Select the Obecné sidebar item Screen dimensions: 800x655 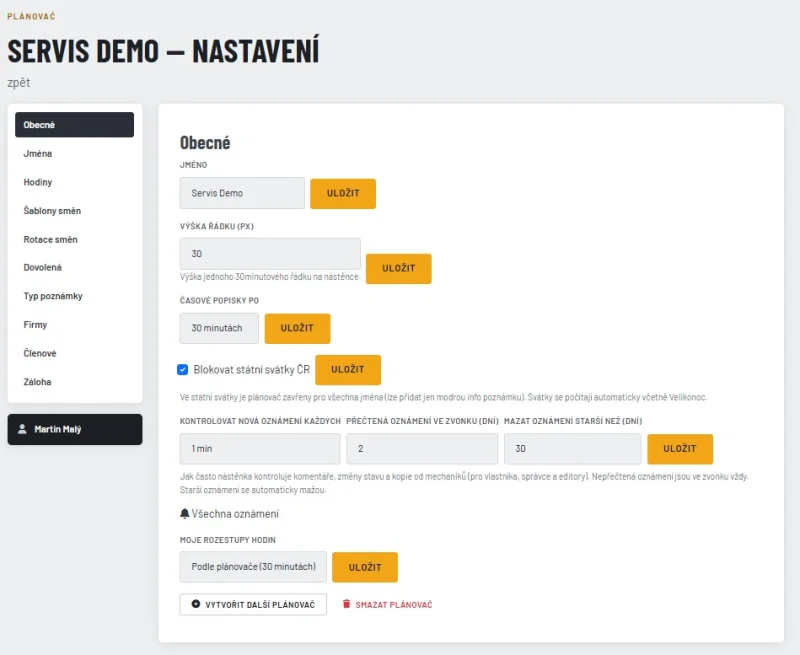click(x=74, y=125)
